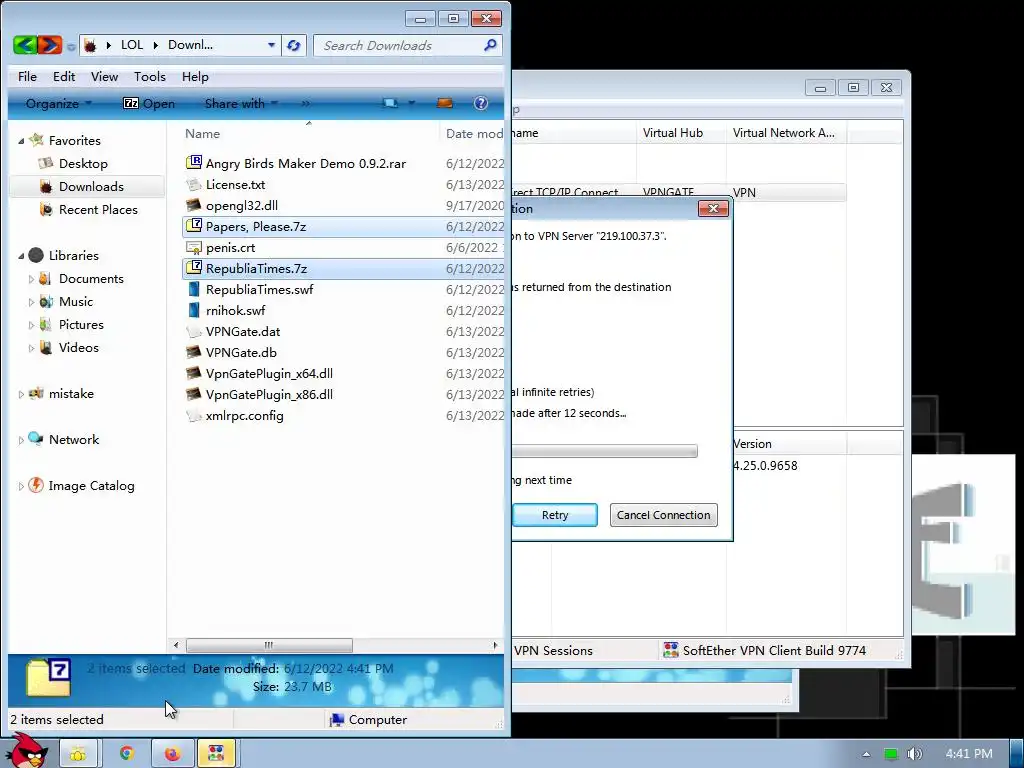This screenshot has width=1024, height=768.
Task: Go back with green arrow button
Action: (x=25, y=45)
